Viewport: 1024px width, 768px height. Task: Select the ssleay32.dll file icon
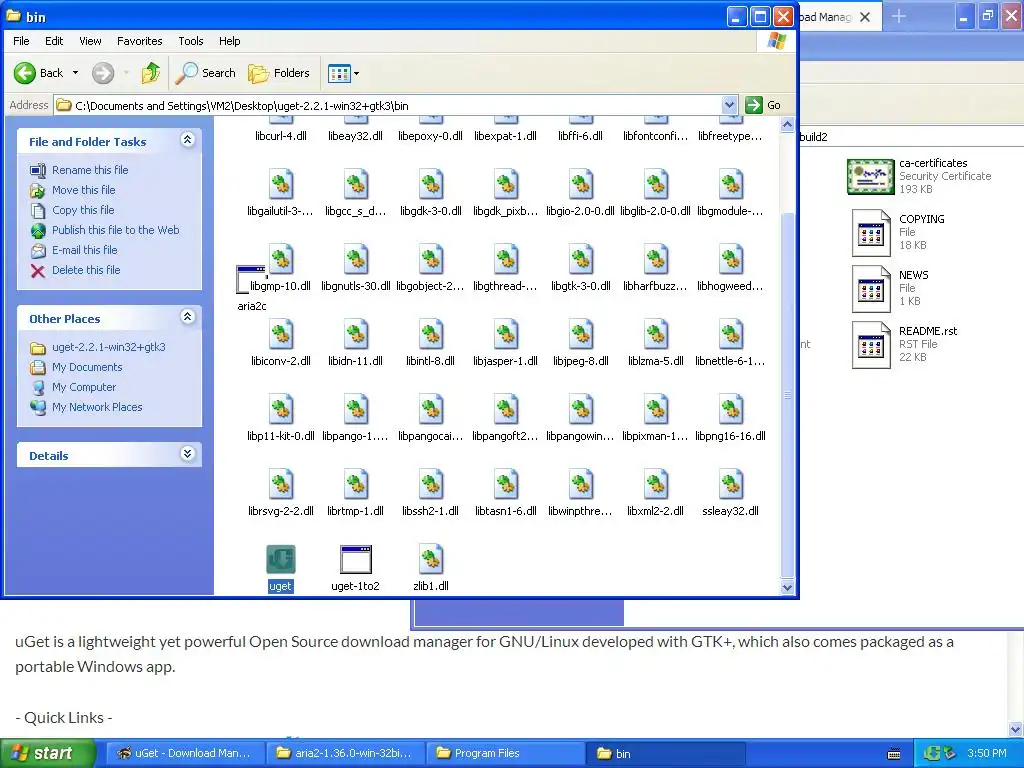pyautogui.click(x=731, y=485)
